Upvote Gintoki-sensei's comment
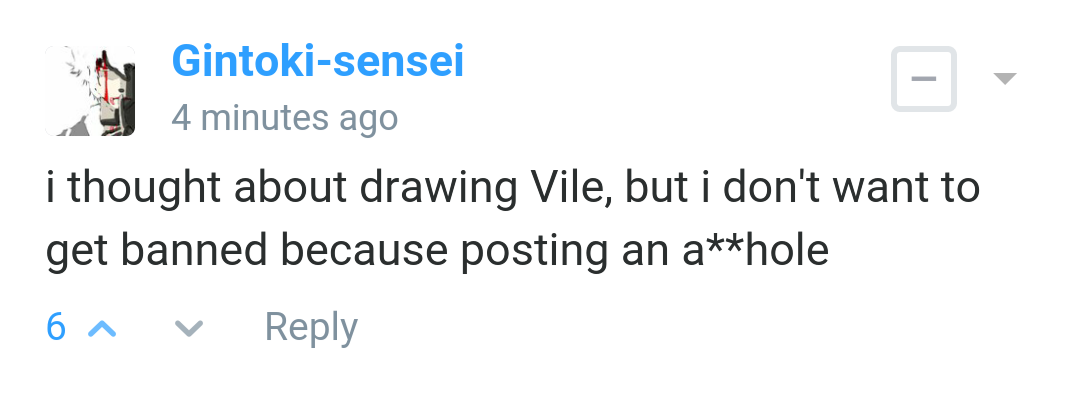This screenshot has height=398, width=1080. (x=102, y=328)
